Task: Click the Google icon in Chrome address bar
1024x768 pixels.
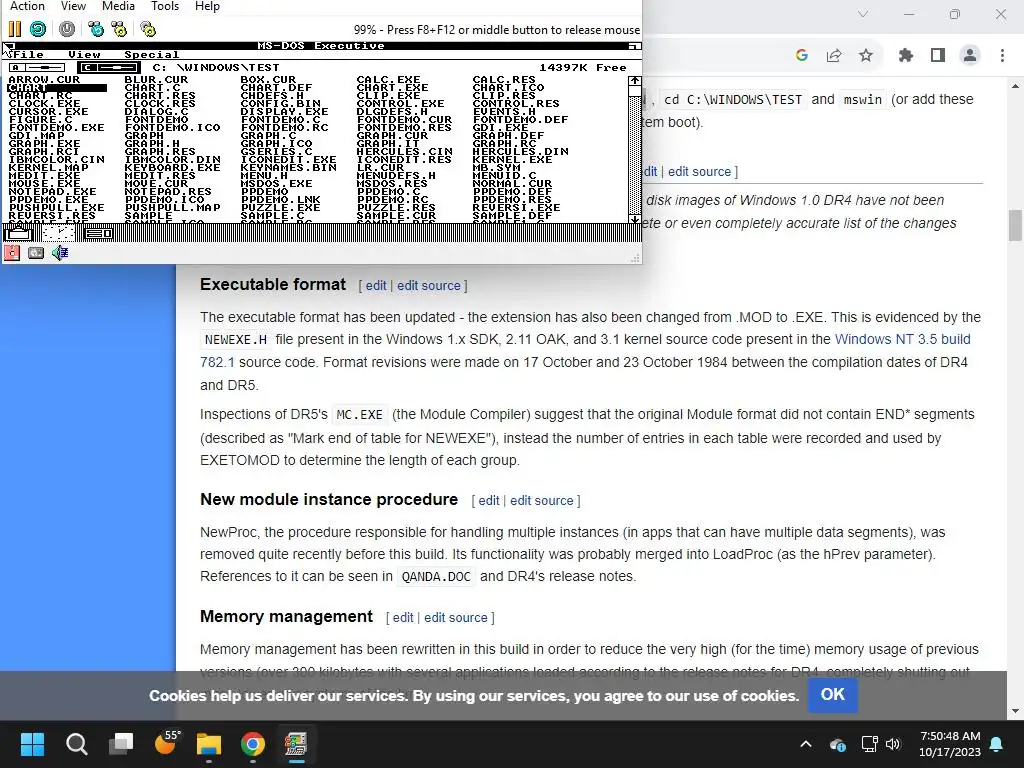Action: coord(802,56)
